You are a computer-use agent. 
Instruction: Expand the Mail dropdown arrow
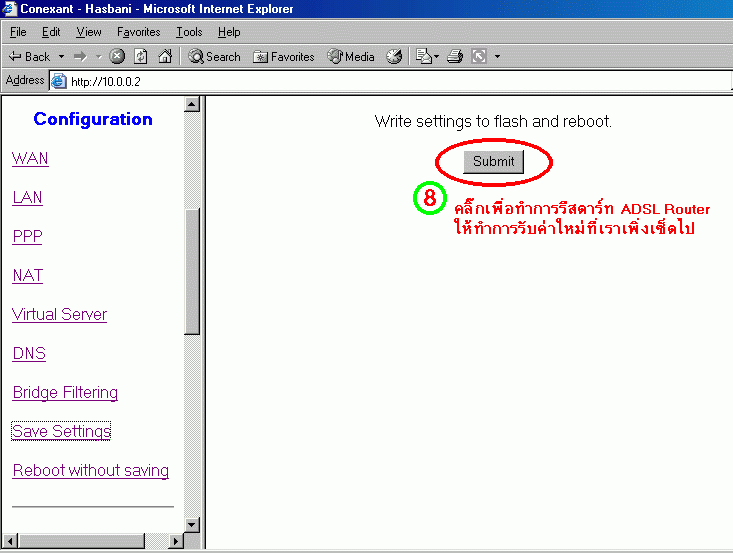437,57
